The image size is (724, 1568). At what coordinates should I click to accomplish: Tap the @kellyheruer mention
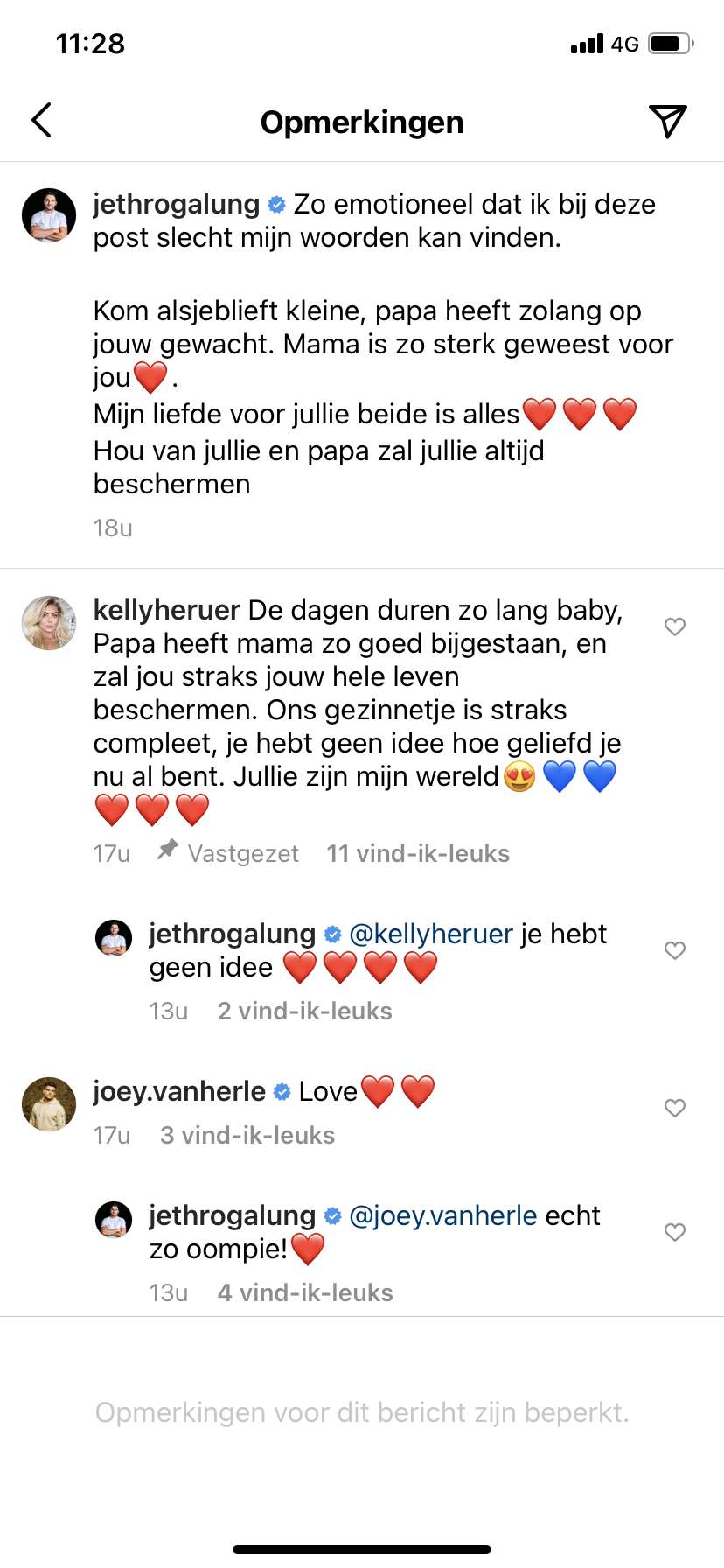click(430, 934)
